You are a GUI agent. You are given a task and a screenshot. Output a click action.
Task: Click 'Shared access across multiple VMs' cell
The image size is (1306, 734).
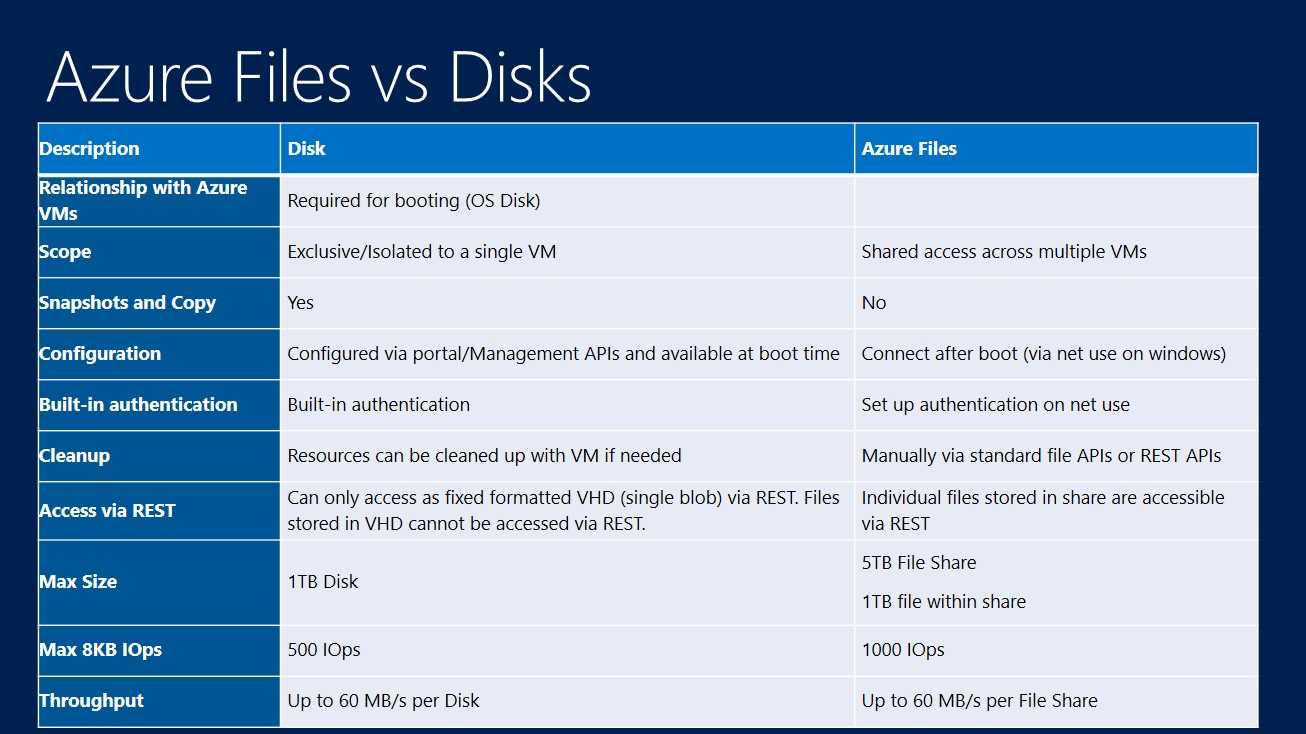(x=1004, y=252)
